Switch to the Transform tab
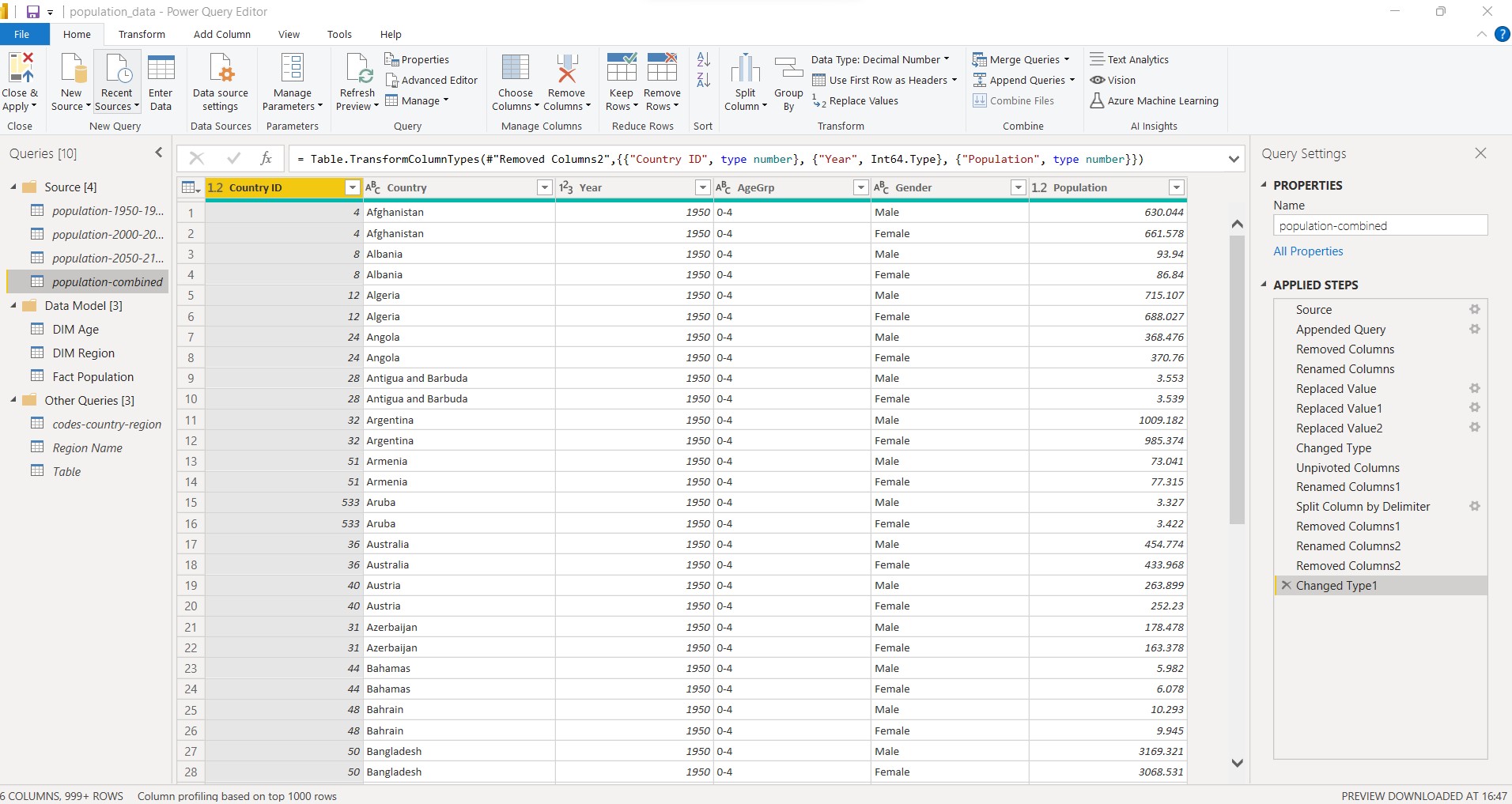This screenshot has width=1512, height=804. 142,34
